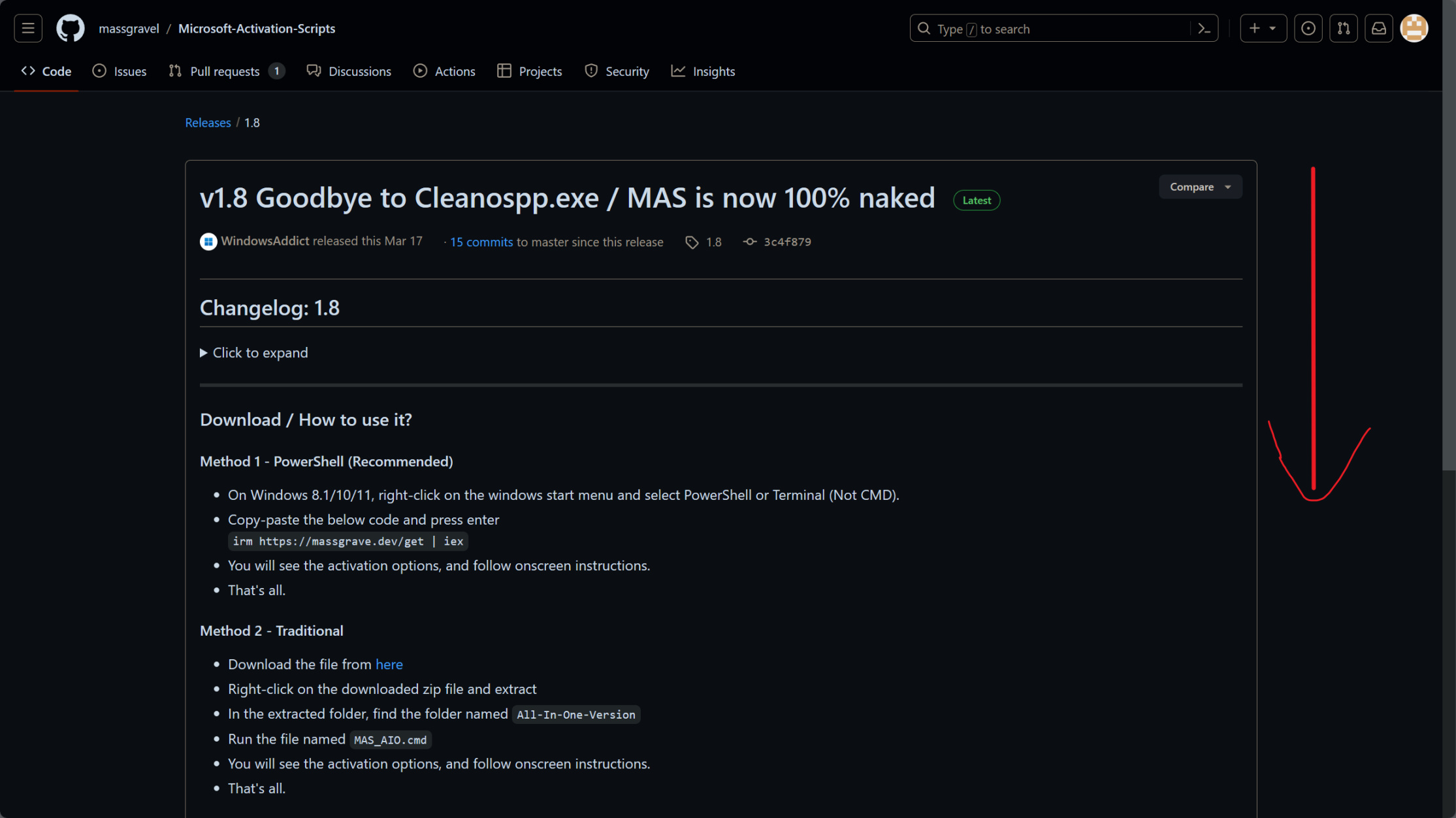Open the command palette icon in search bar
Viewport: 1456px width, 818px height.
(1204, 29)
